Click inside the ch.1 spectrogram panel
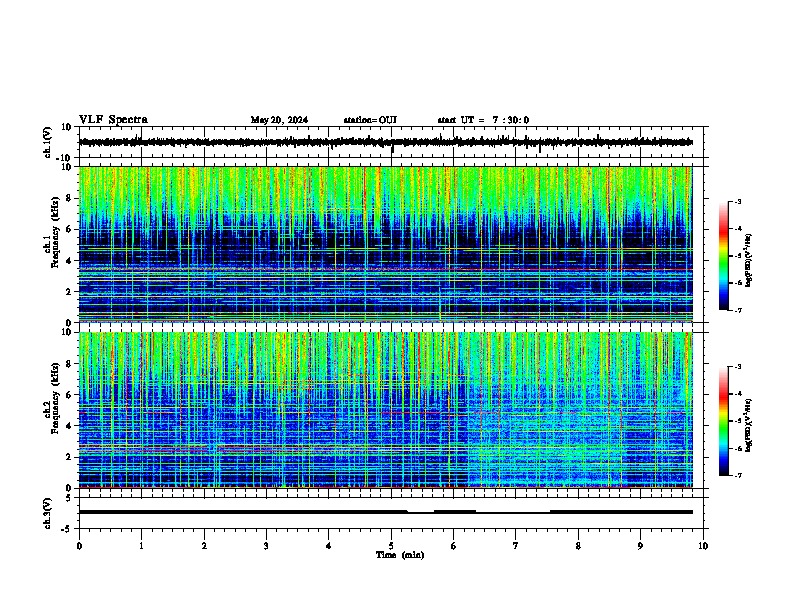 pyautogui.click(x=386, y=244)
